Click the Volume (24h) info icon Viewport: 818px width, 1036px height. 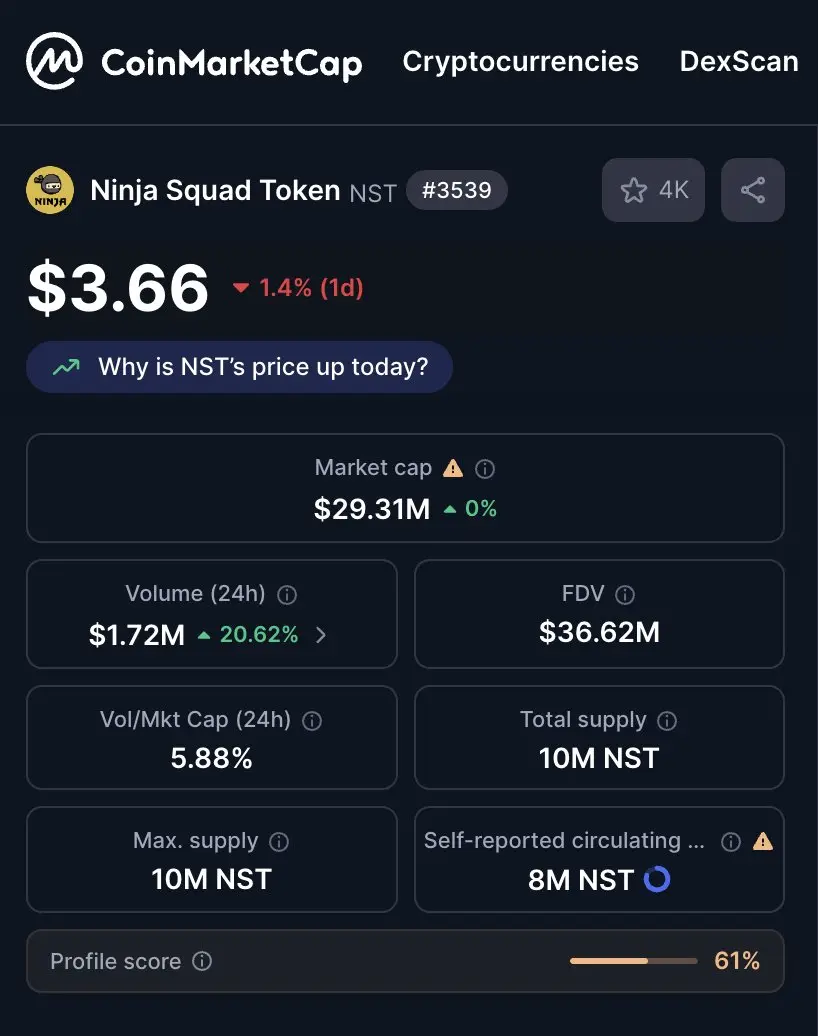[x=287, y=595]
